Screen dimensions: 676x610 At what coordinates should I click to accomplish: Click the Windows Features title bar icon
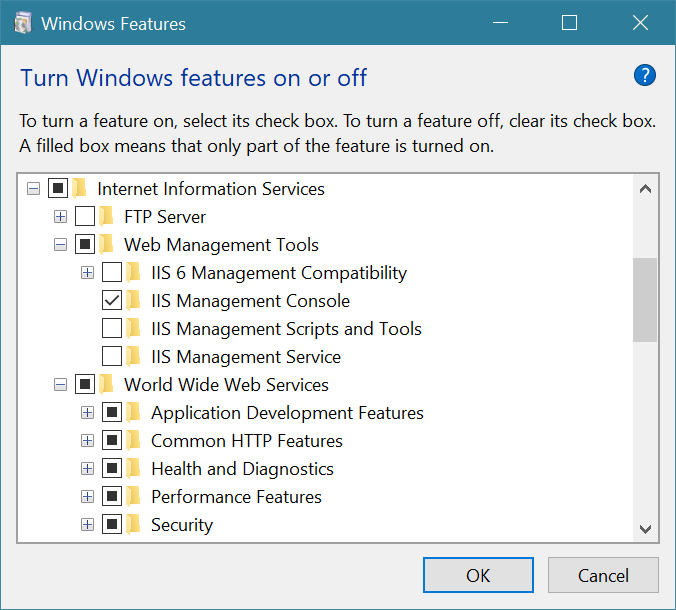[22, 23]
